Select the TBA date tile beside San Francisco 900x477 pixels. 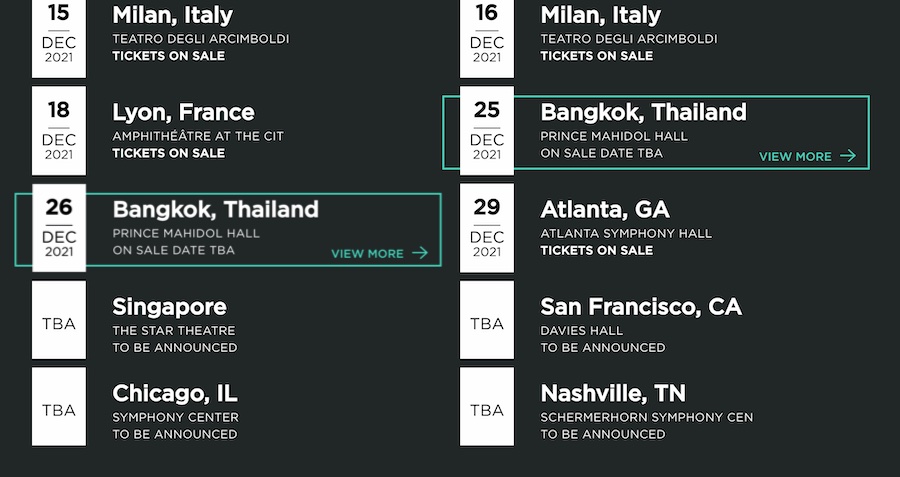pyautogui.click(x=487, y=322)
